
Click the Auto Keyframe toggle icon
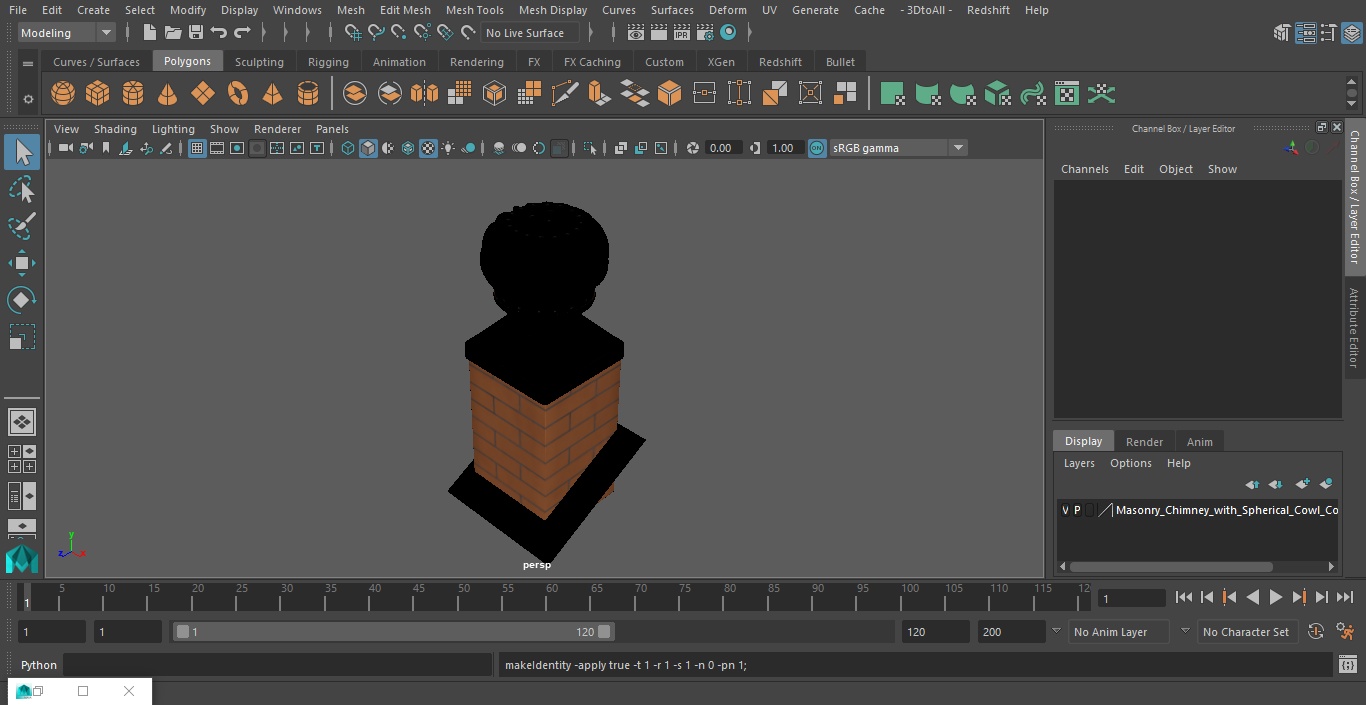pos(1316,632)
